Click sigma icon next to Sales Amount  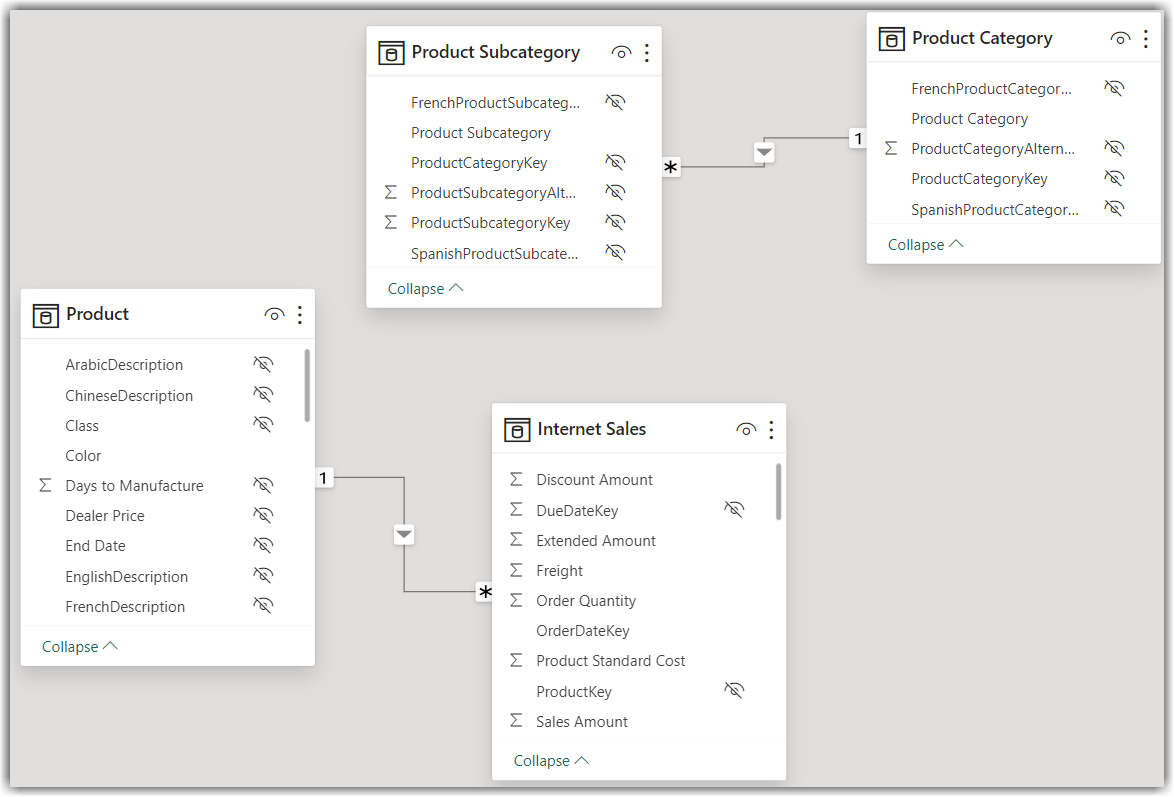(x=516, y=721)
